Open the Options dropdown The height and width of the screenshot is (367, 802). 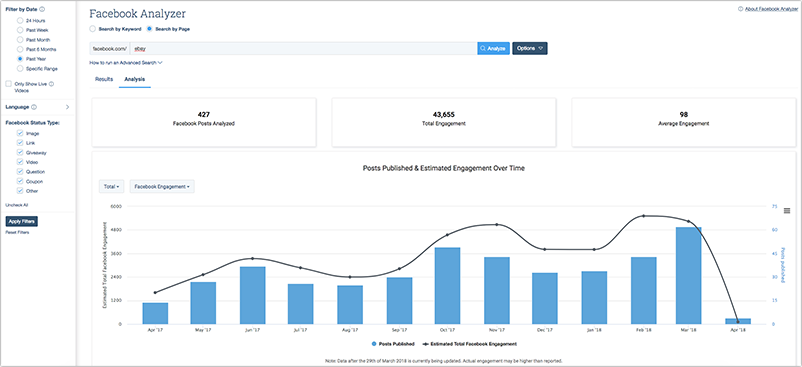[x=530, y=48]
